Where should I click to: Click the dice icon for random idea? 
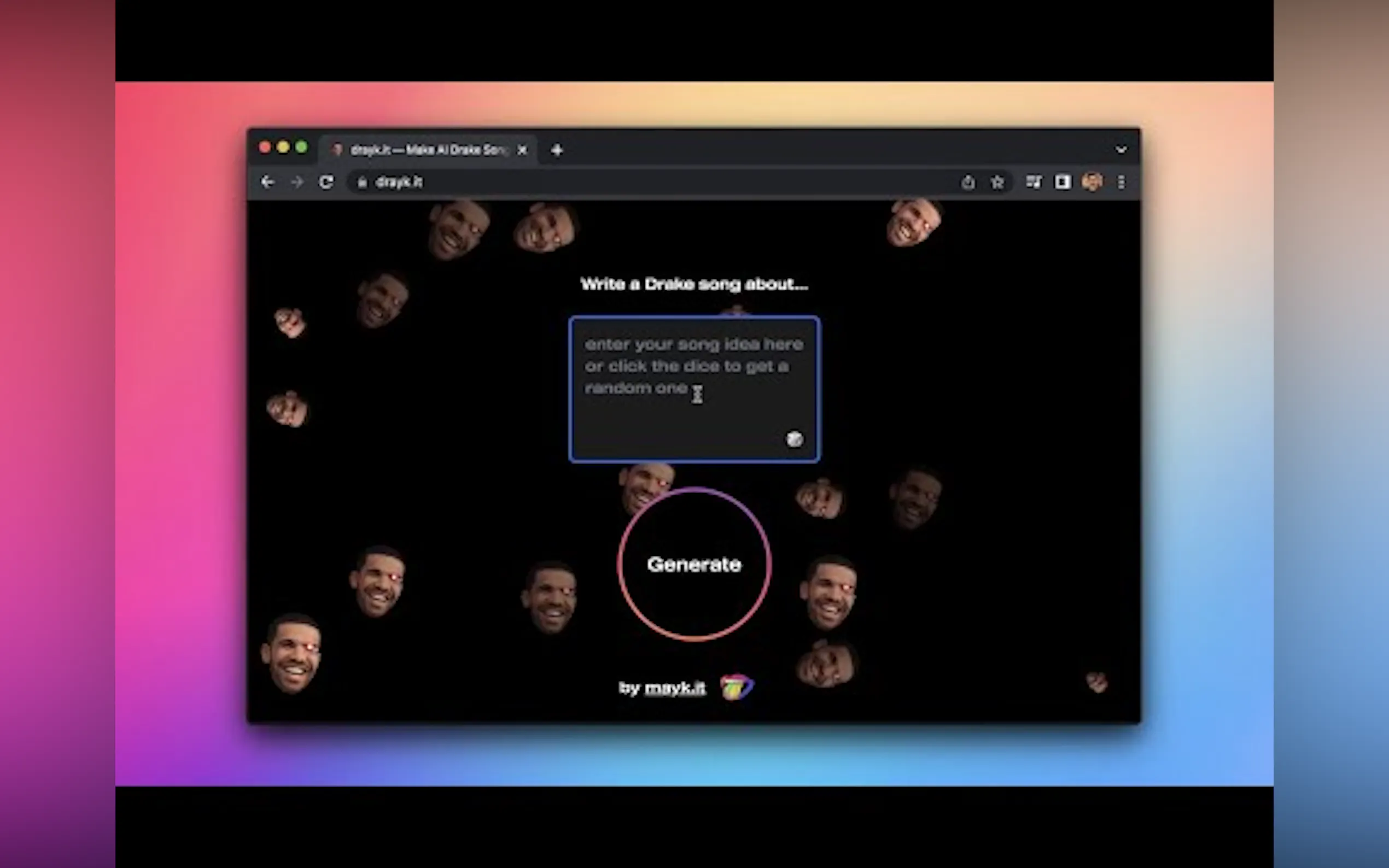pos(794,439)
